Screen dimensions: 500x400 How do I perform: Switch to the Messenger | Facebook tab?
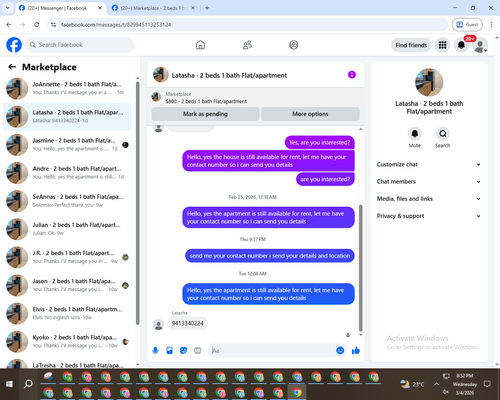[x=57, y=8]
